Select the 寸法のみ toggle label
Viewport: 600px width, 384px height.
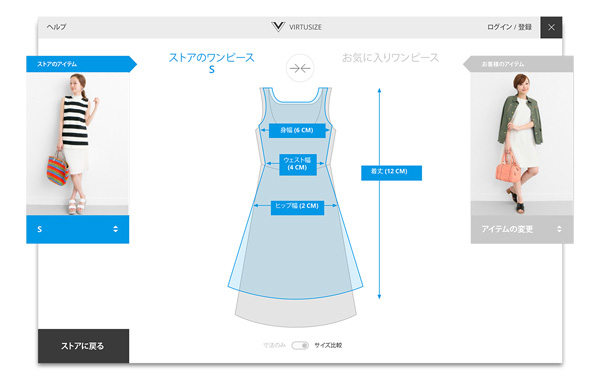274,345
